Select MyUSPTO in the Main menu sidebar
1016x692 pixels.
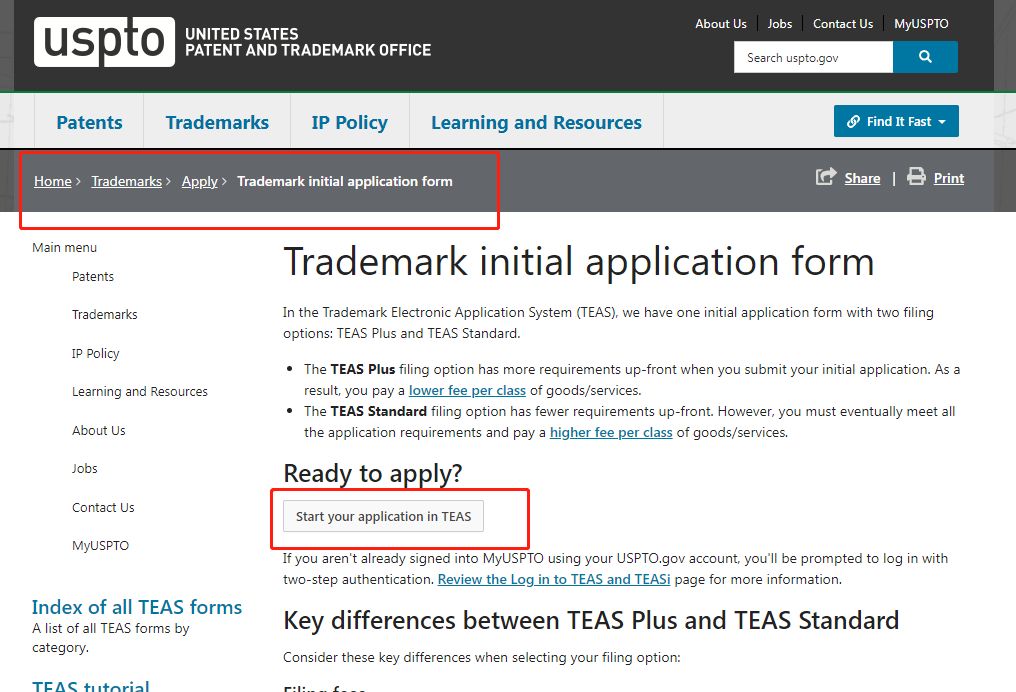coord(100,546)
